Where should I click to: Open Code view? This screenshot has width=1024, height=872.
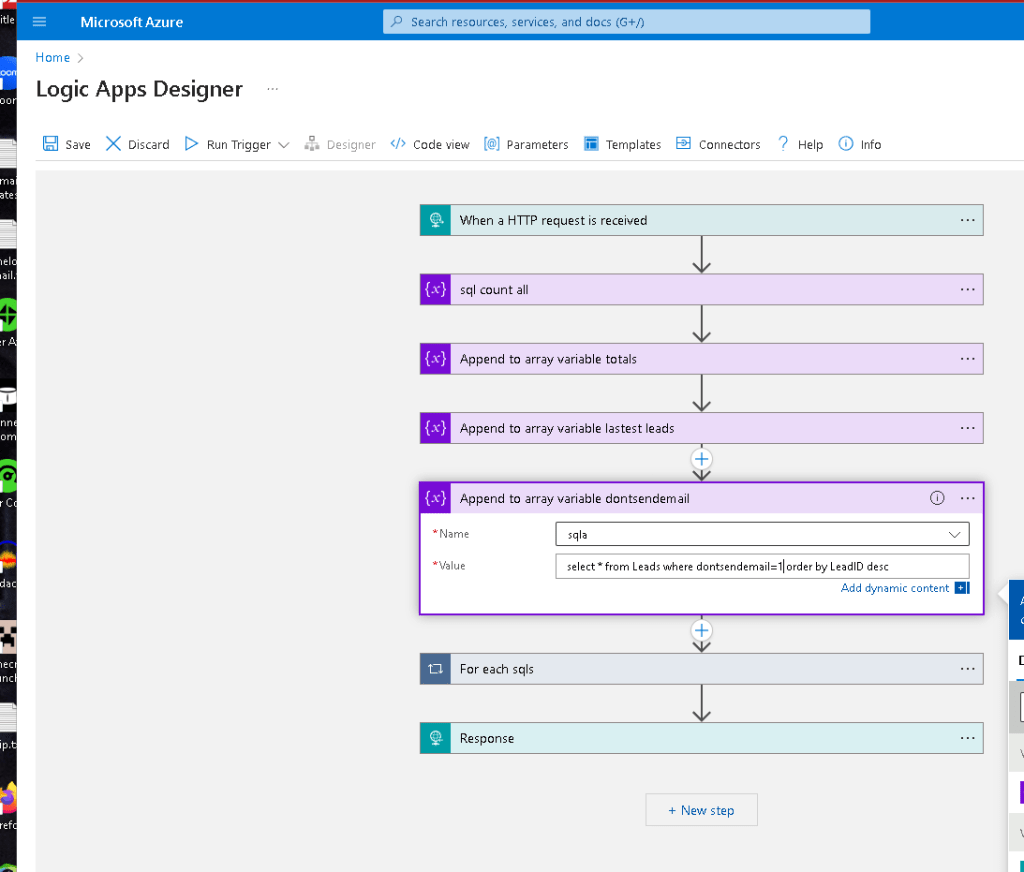[x=430, y=144]
